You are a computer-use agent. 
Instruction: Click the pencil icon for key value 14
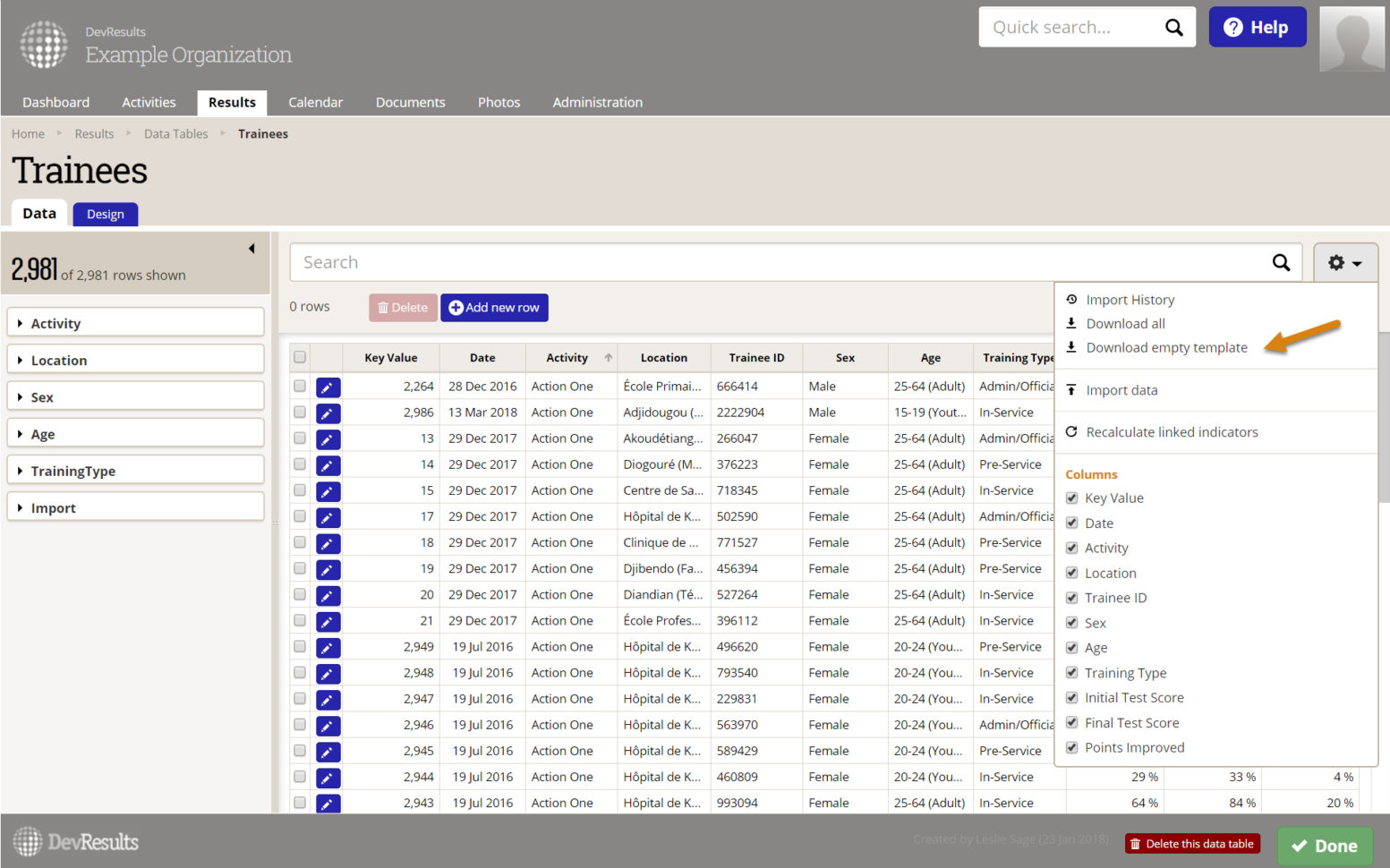click(328, 465)
